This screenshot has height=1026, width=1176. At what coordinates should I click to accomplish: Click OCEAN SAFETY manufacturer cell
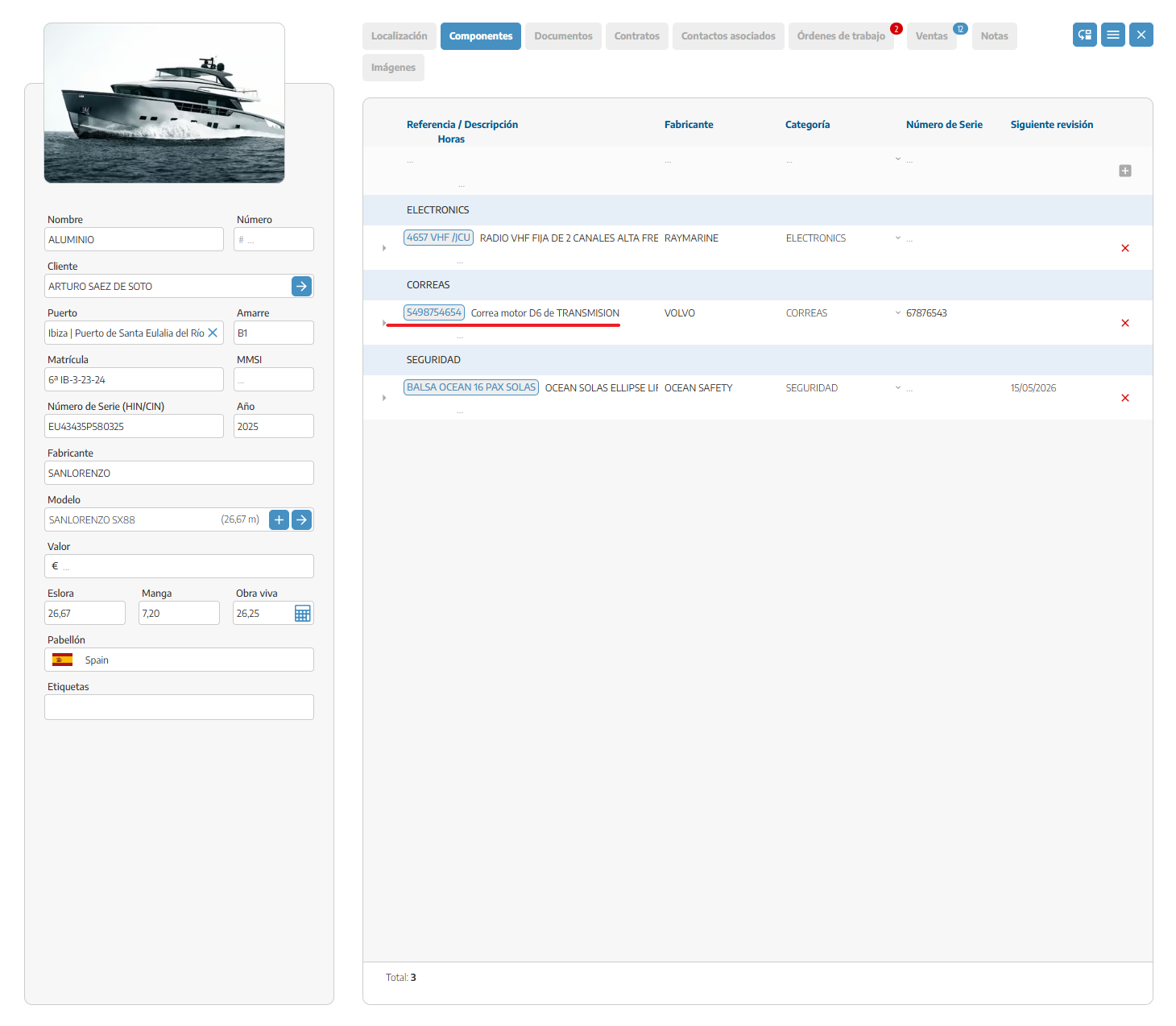[698, 388]
